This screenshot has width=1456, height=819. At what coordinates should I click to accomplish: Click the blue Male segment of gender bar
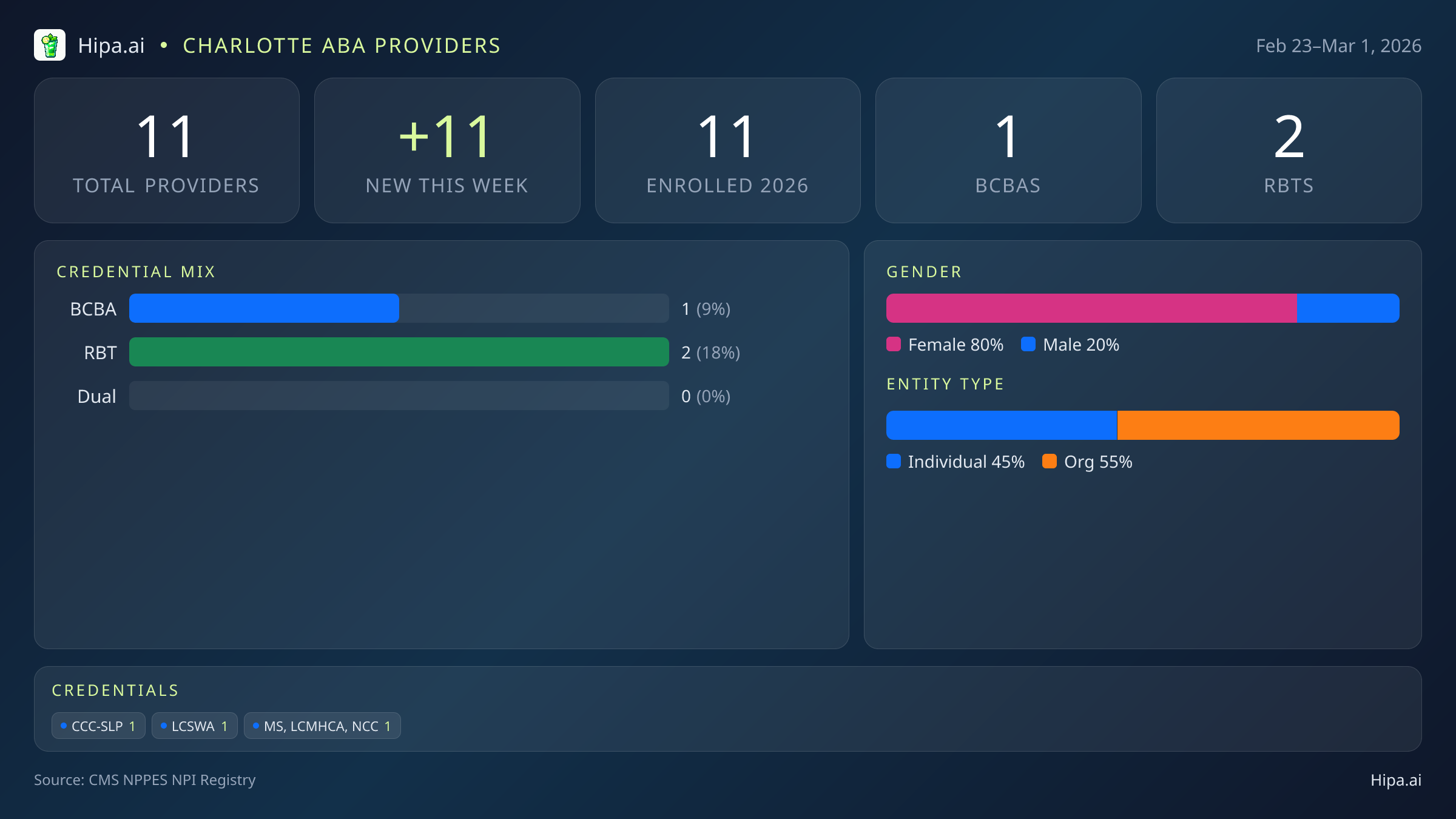[x=1348, y=308]
